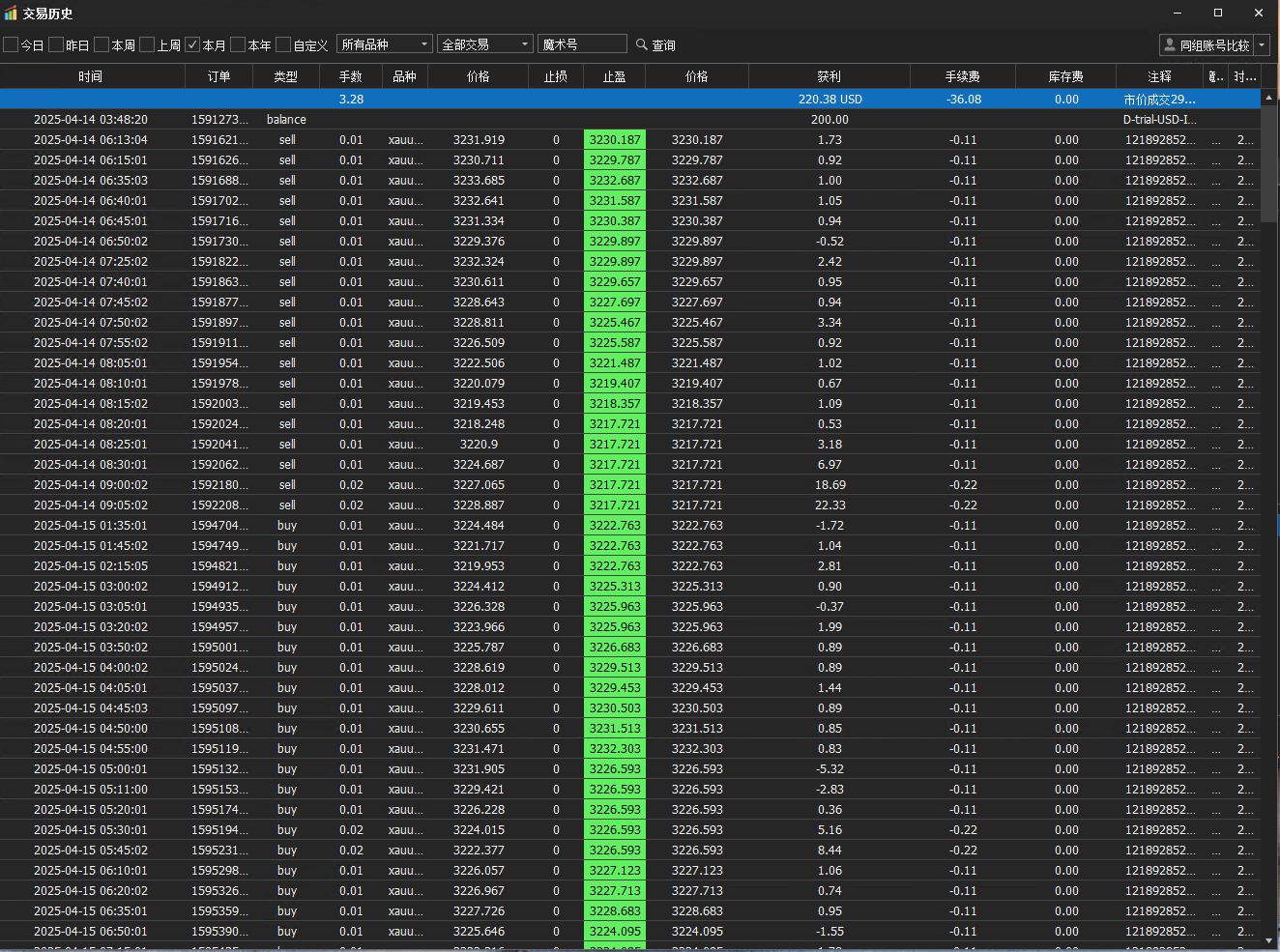
Task: Click the 获利 column header
Action: point(829,76)
